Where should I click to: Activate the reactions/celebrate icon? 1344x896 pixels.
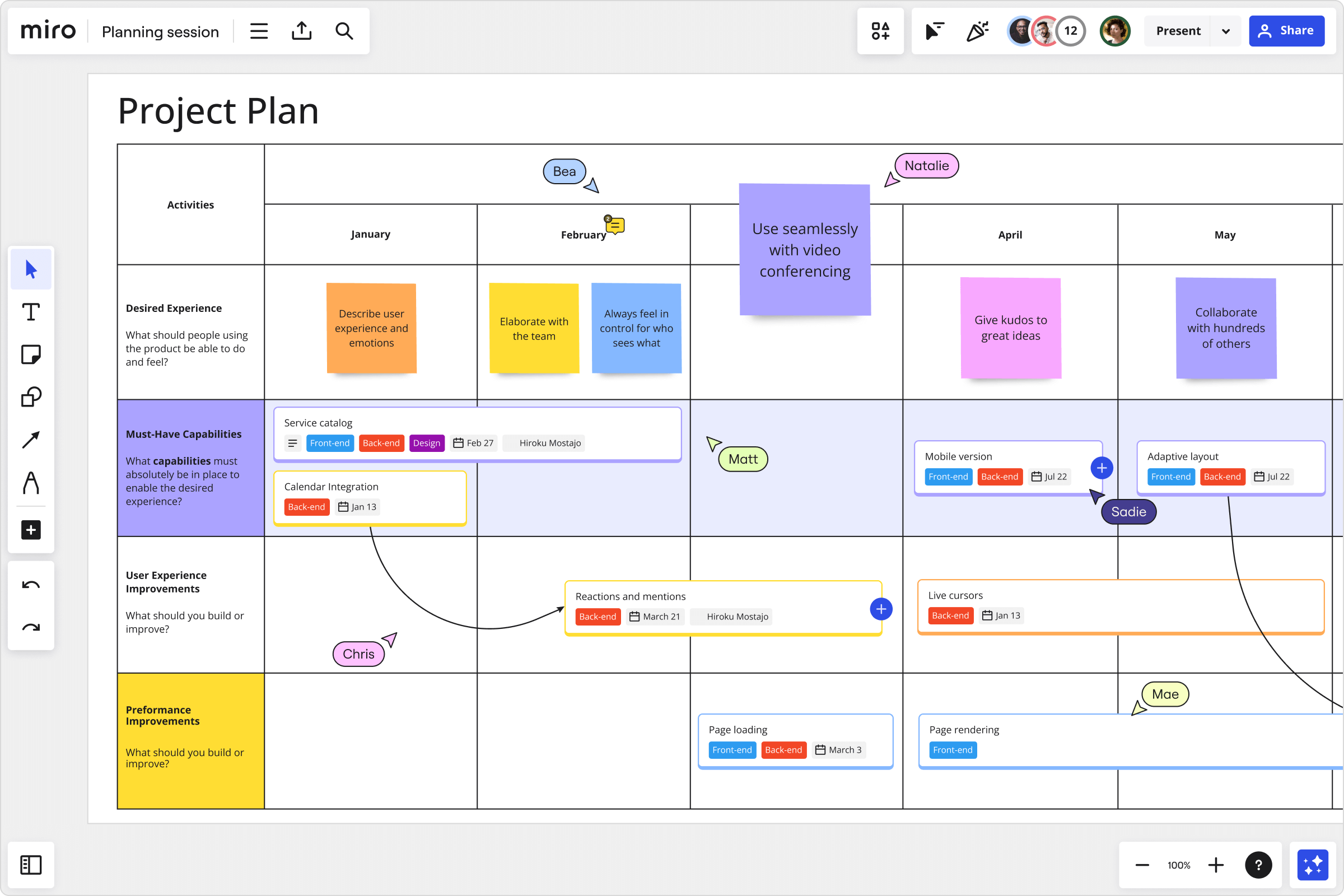point(977,31)
